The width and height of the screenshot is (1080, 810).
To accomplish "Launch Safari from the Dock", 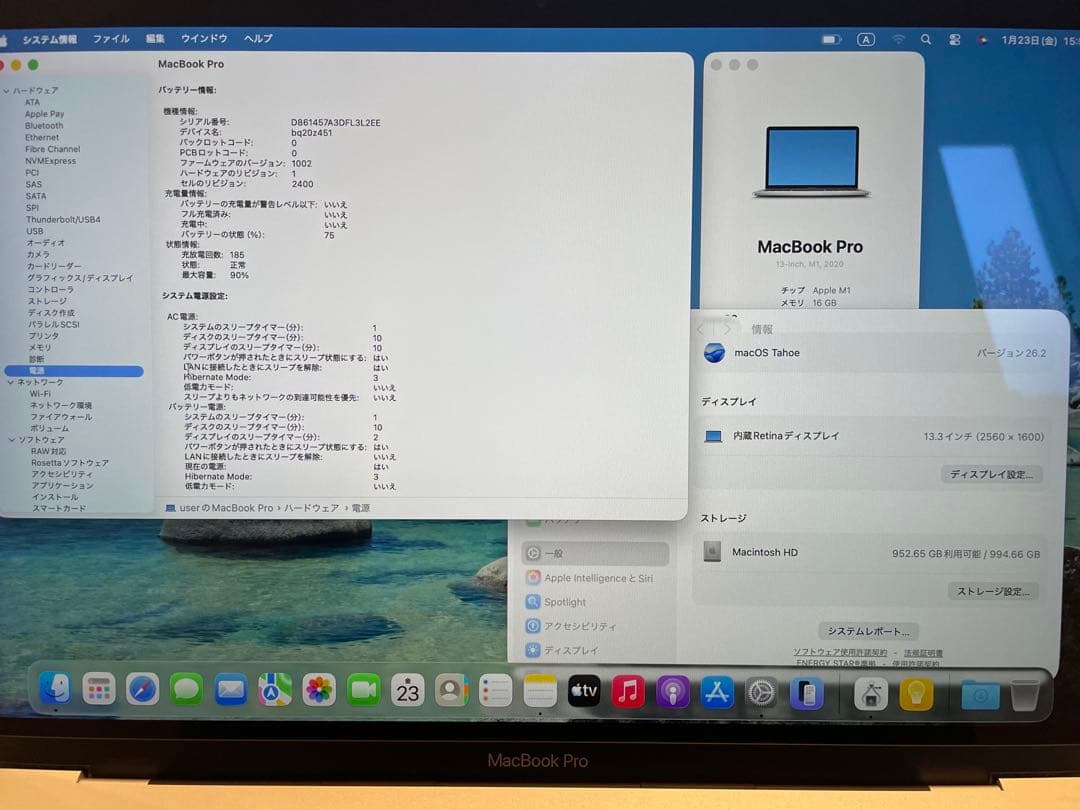I will 141,690.
